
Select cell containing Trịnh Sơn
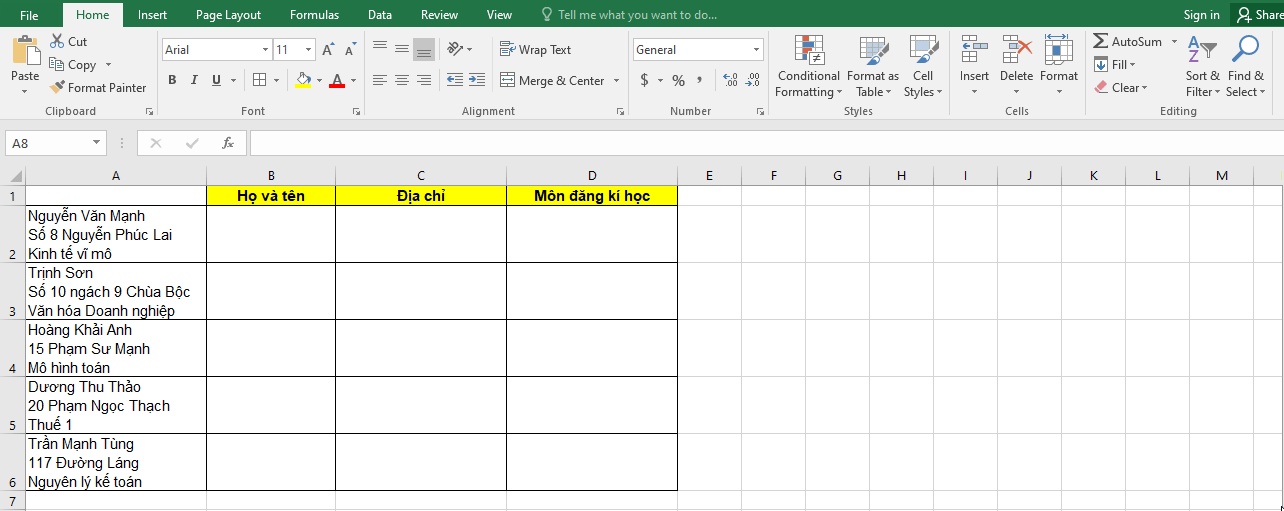point(116,291)
